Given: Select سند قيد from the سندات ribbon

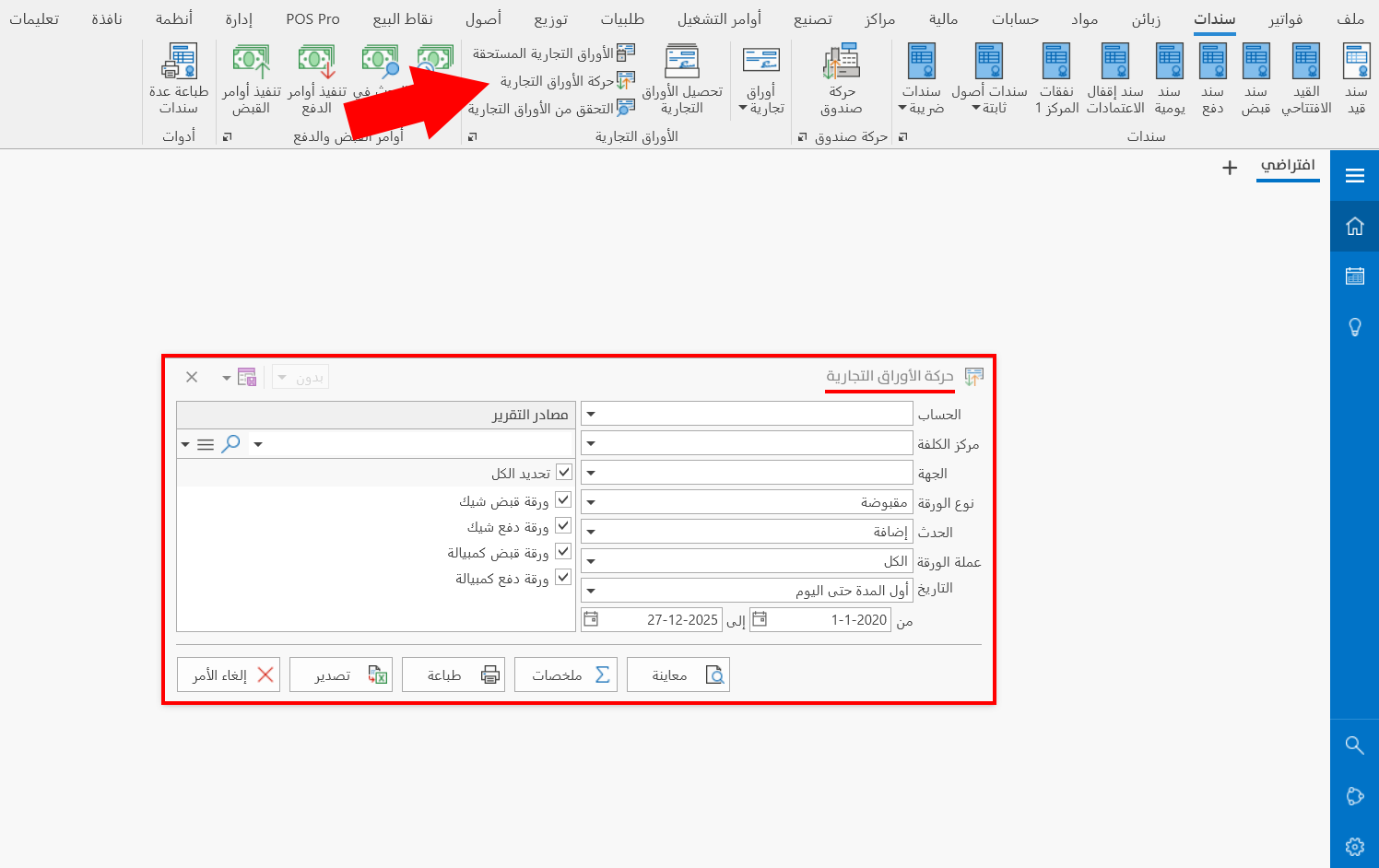Looking at the screenshot, I should tap(1355, 78).
